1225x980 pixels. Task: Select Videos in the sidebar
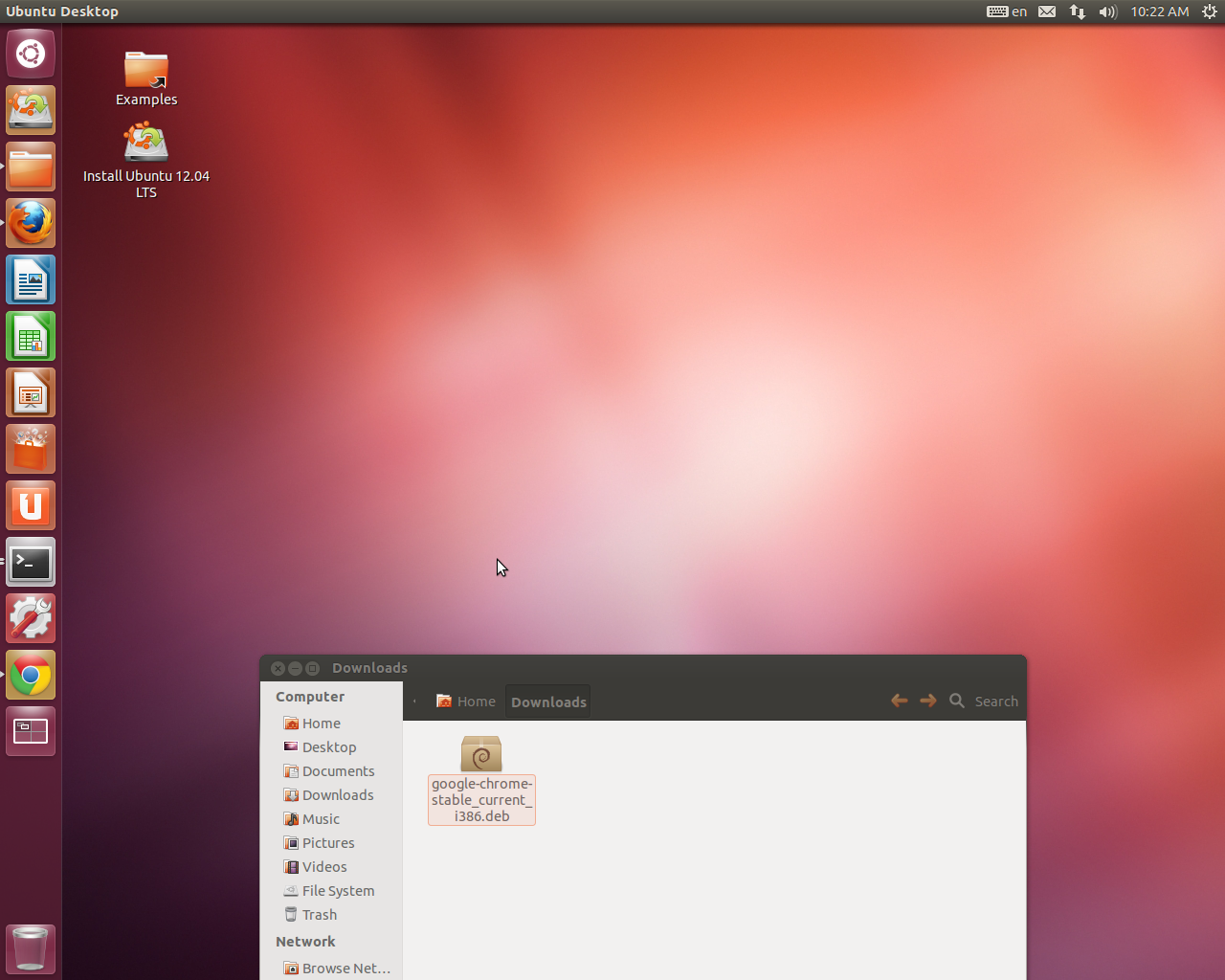331,867
